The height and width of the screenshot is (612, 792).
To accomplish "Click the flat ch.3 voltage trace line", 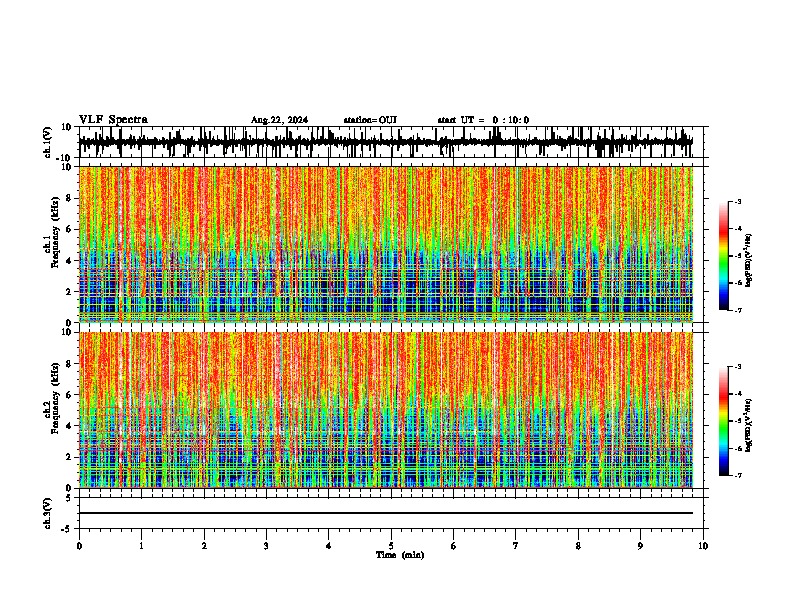I will click(x=386, y=513).
